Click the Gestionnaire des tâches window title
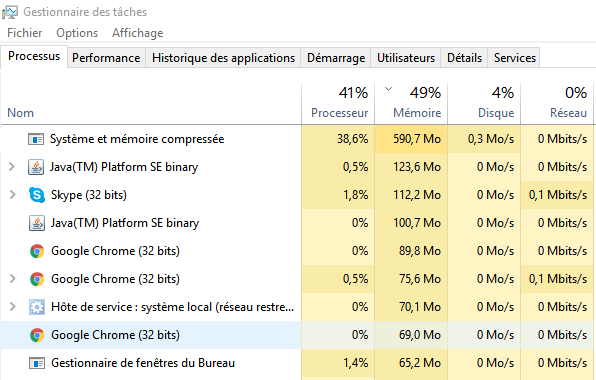The image size is (596, 380). pyautogui.click(x=85, y=12)
